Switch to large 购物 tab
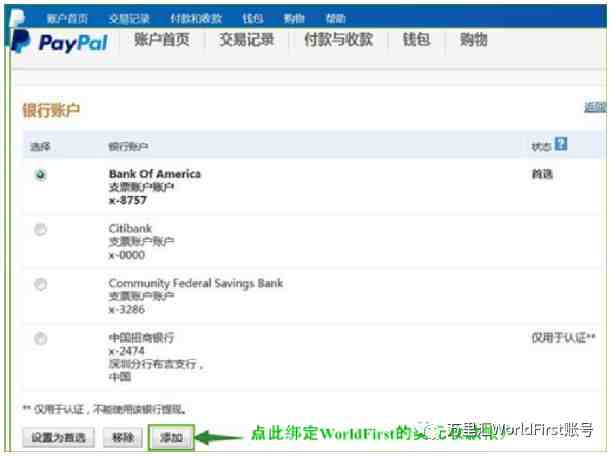The height and width of the screenshot is (457, 613). coord(473,40)
